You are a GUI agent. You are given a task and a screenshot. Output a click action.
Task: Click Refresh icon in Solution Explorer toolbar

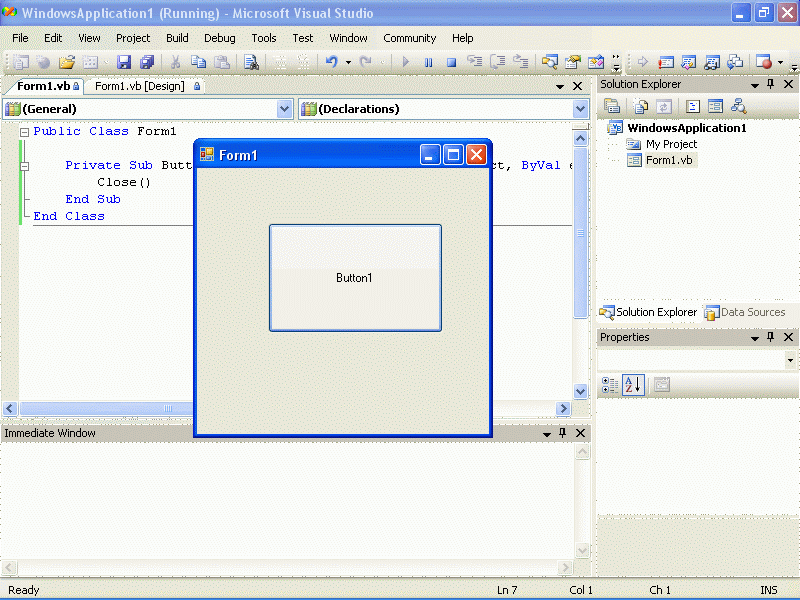pos(663,106)
